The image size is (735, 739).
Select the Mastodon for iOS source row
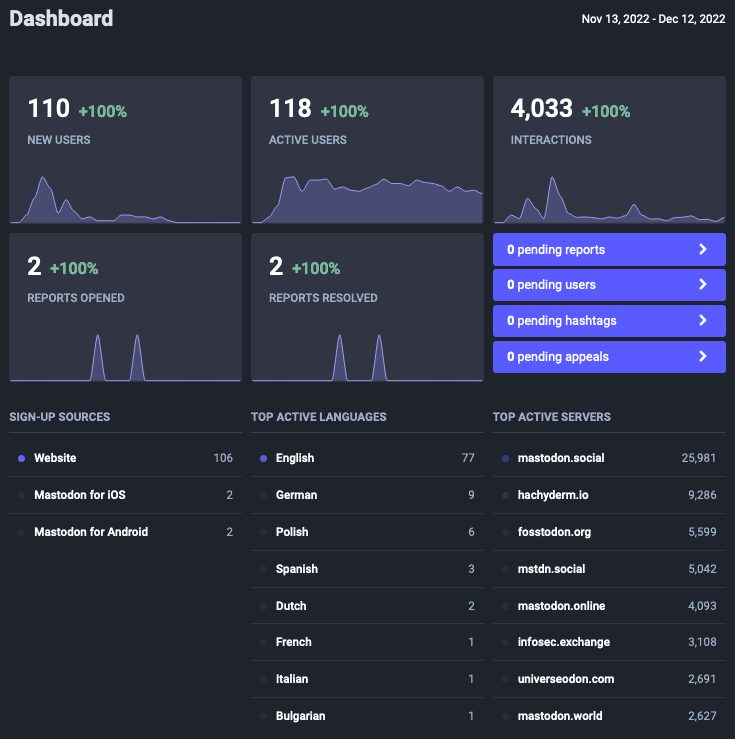click(x=125, y=495)
